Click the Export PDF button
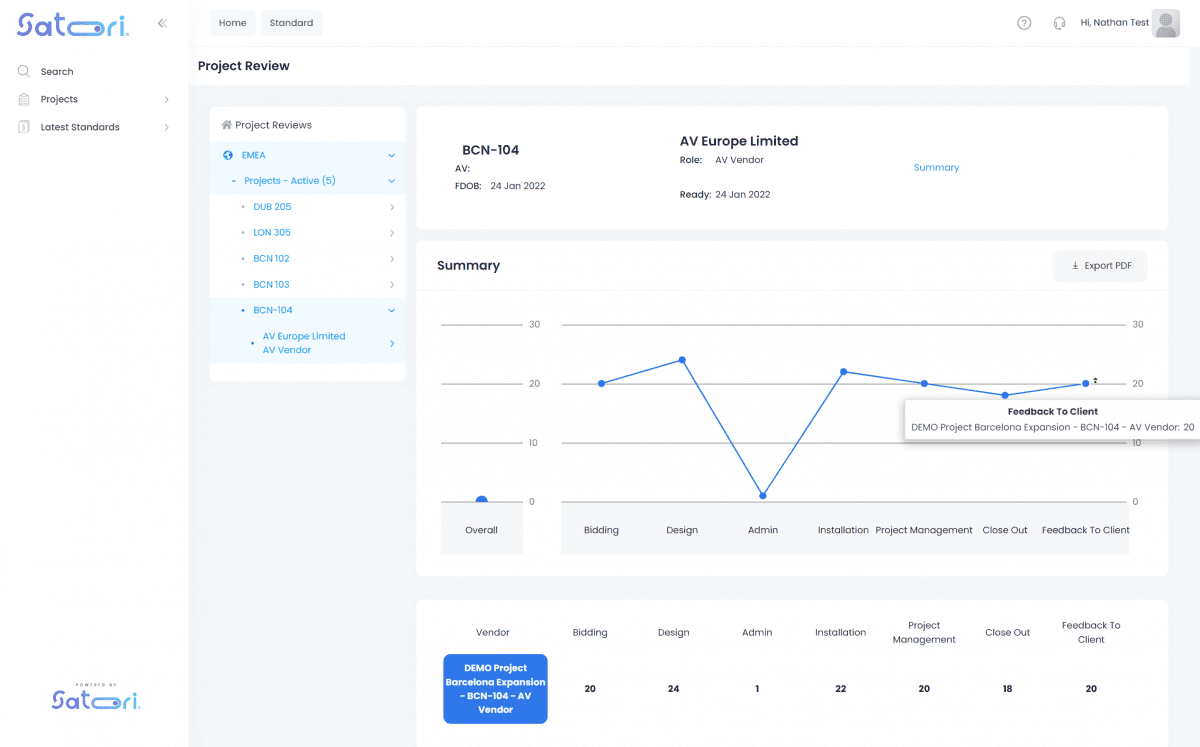This screenshot has height=747, width=1200. point(1099,266)
